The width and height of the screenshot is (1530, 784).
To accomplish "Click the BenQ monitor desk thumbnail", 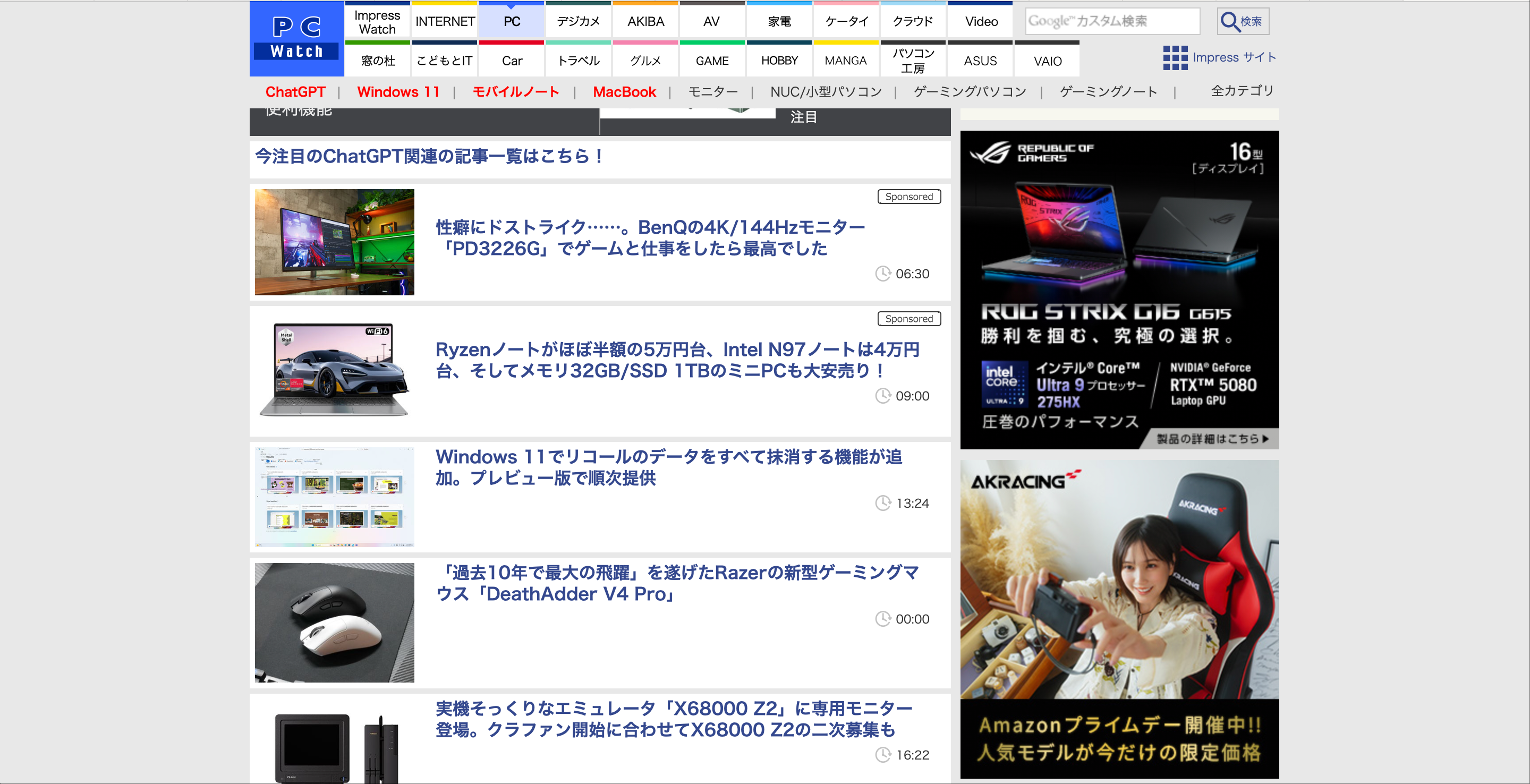I will [x=334, y=242].
